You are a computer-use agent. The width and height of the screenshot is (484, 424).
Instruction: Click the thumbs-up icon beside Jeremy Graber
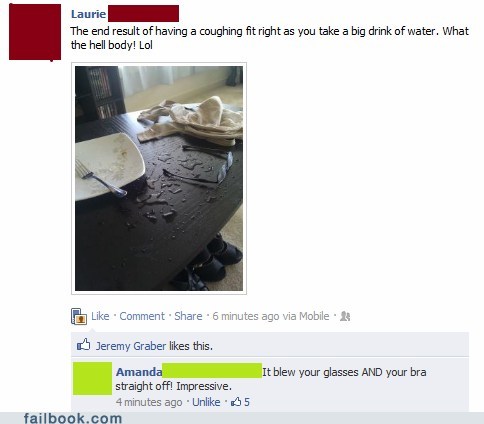tap(83, 345)
